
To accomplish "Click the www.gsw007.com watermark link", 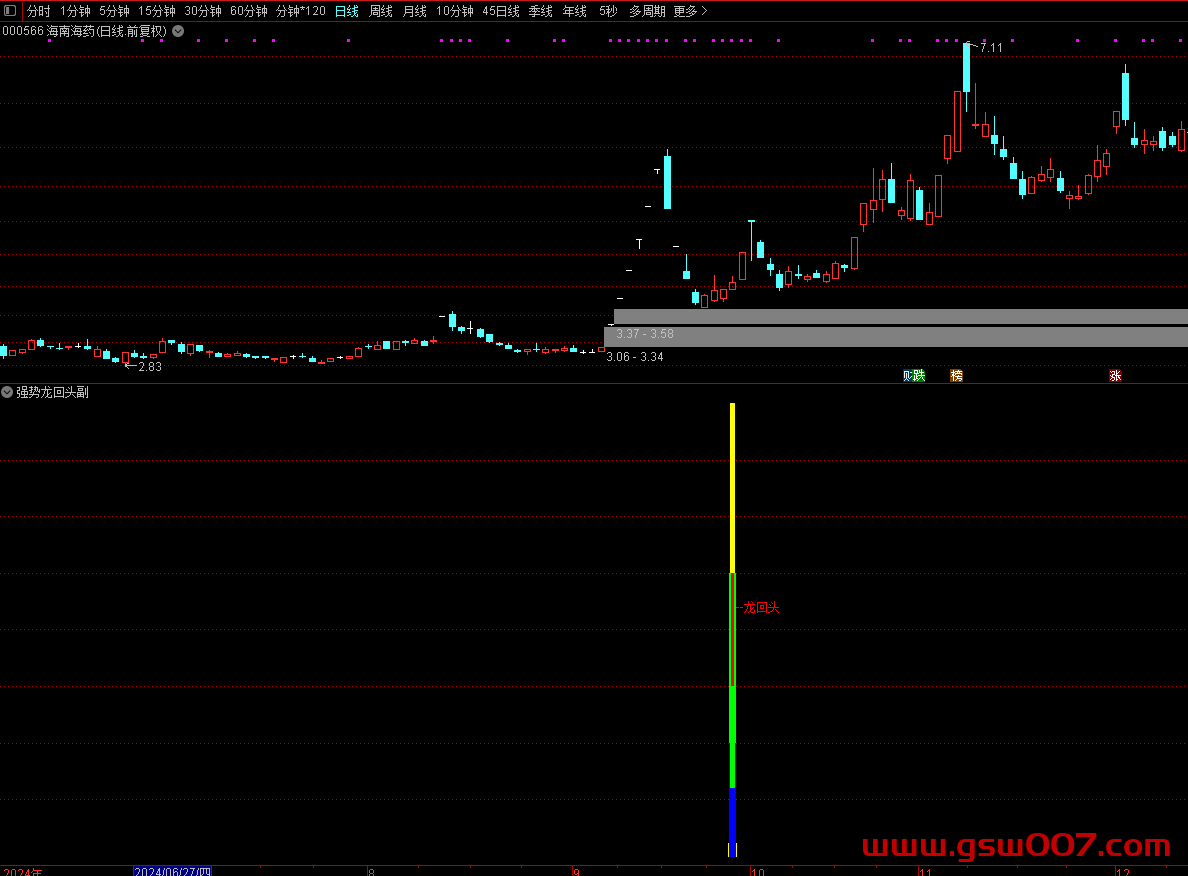I will (x=1016, y=847).
